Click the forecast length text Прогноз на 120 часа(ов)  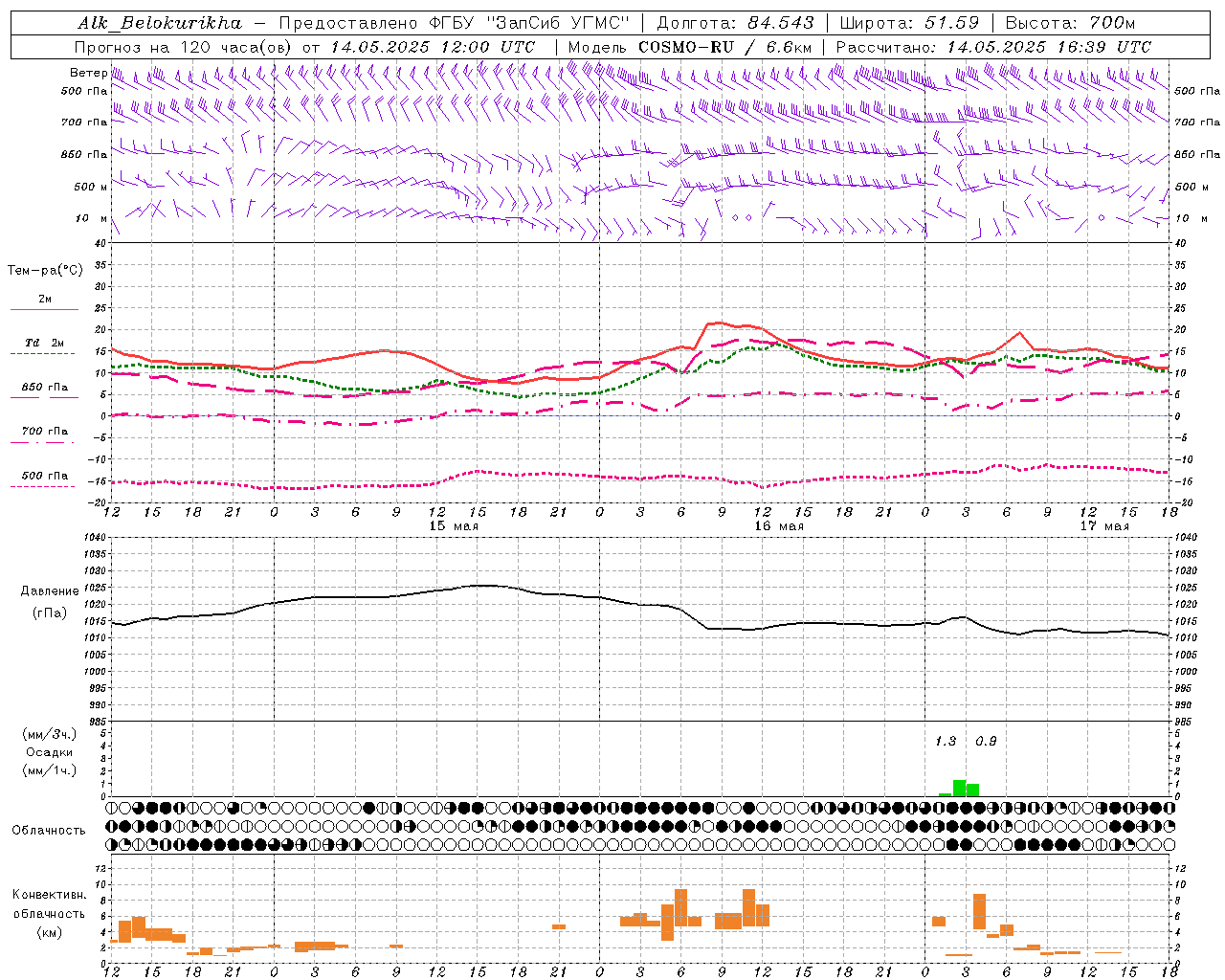tap(184, 47)
